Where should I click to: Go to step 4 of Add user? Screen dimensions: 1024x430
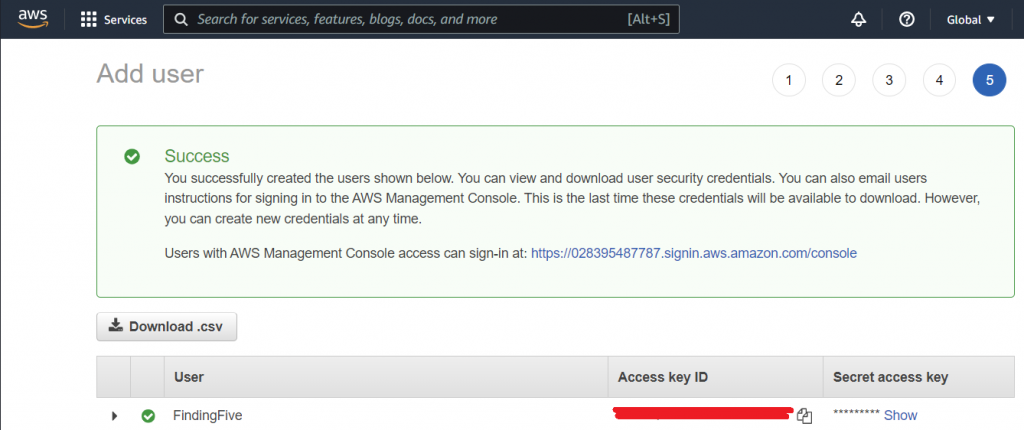tap(939, 80)
